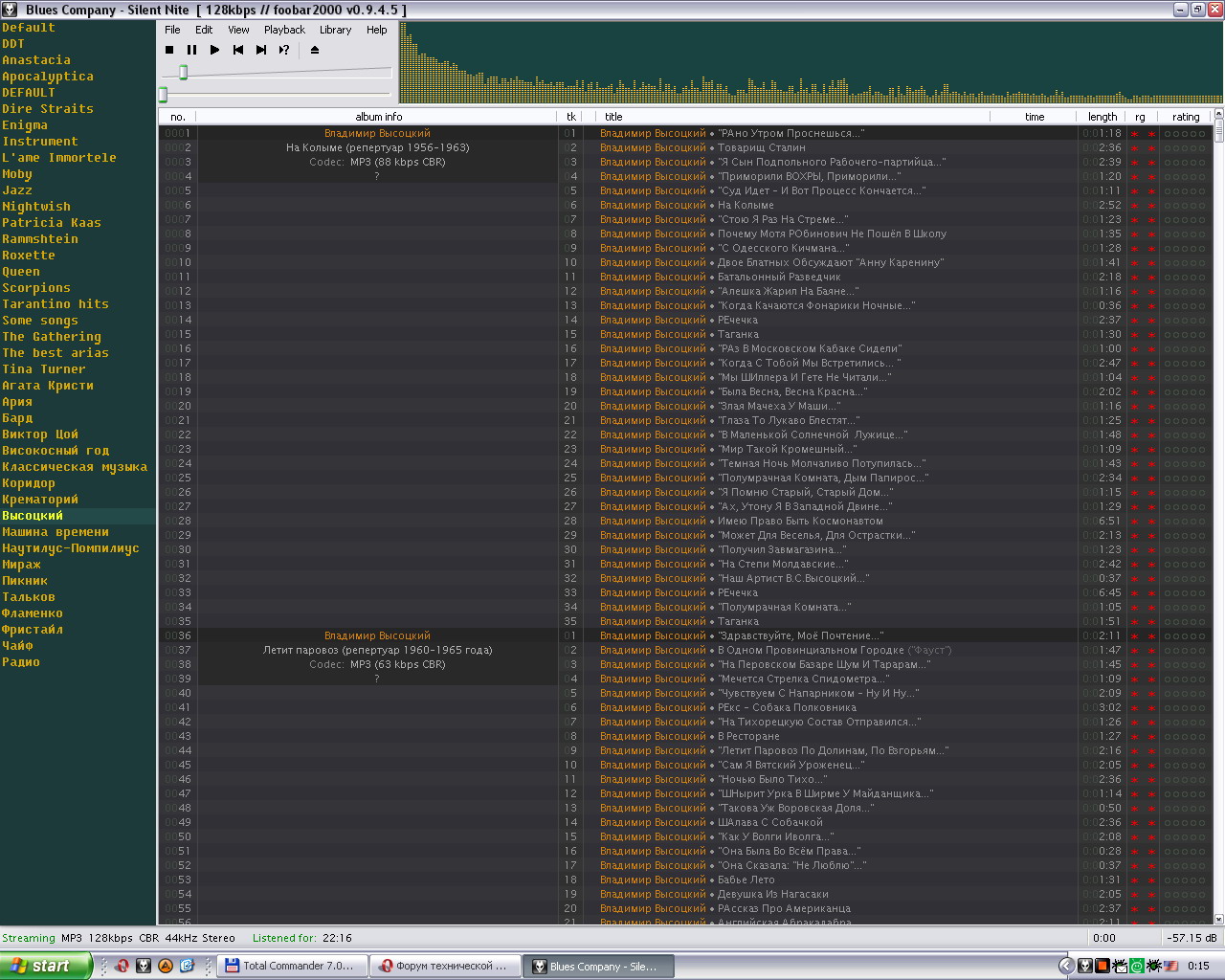
Task: Select track 'РЕкс - Собака Полковника'
Action: coord(787,708)
